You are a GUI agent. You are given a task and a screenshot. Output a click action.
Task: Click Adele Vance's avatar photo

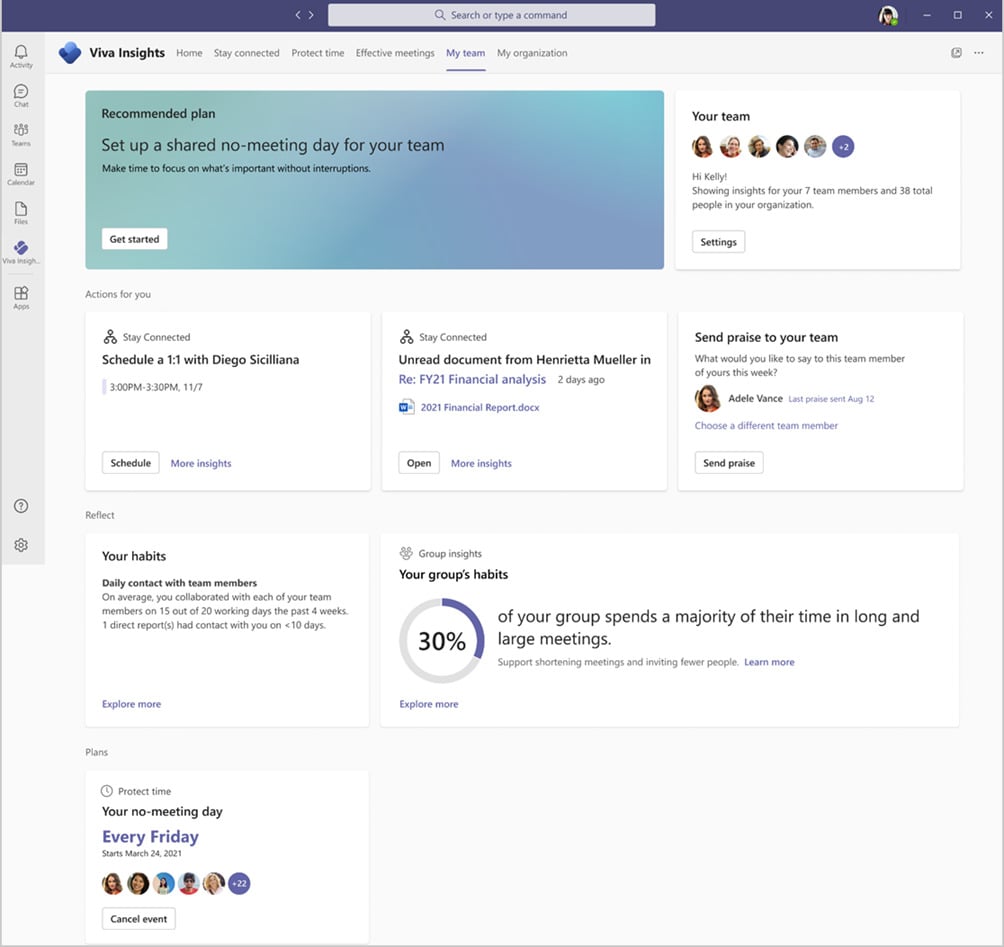point(708,398)
